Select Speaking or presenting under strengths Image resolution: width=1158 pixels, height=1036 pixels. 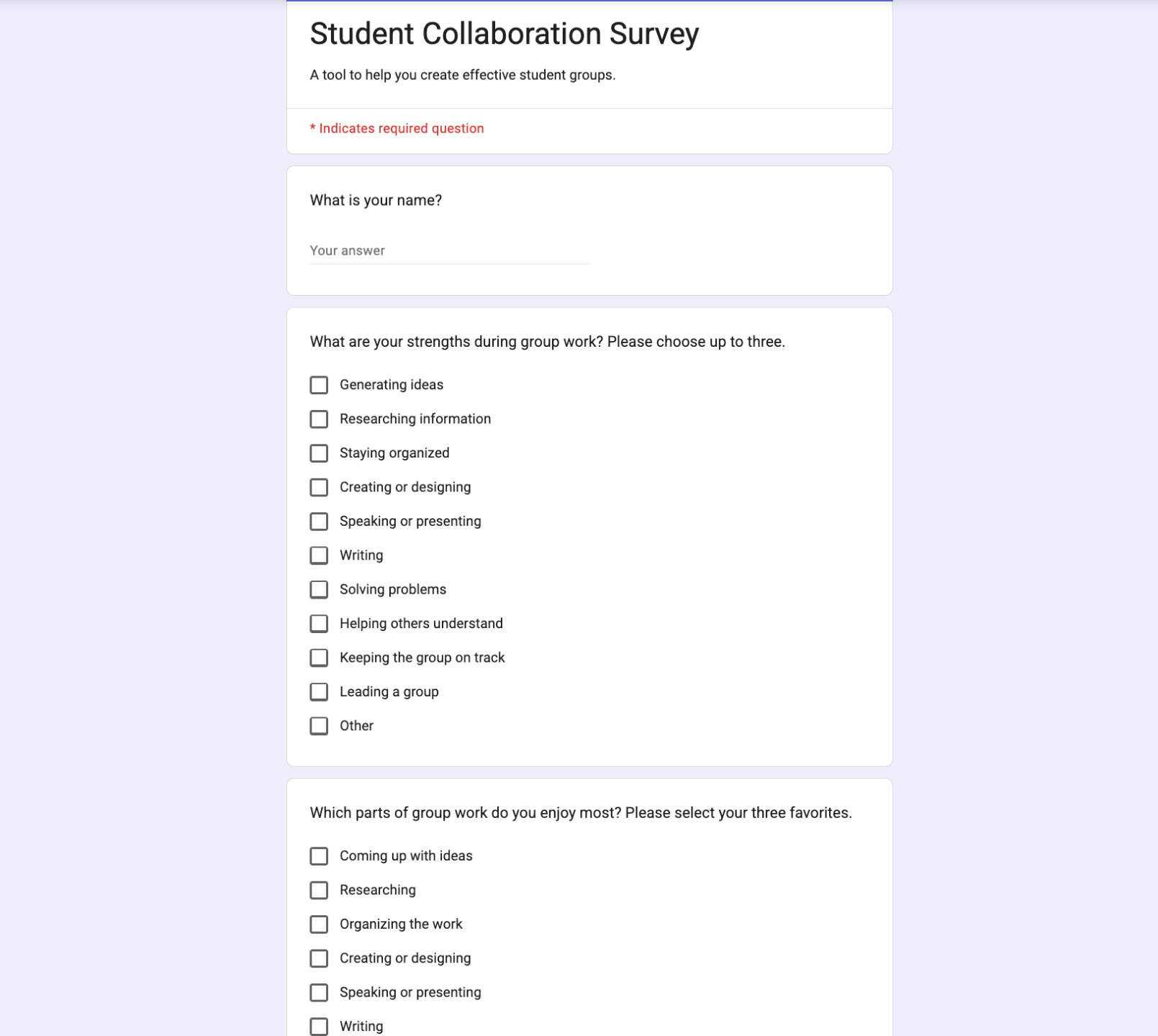319,522
